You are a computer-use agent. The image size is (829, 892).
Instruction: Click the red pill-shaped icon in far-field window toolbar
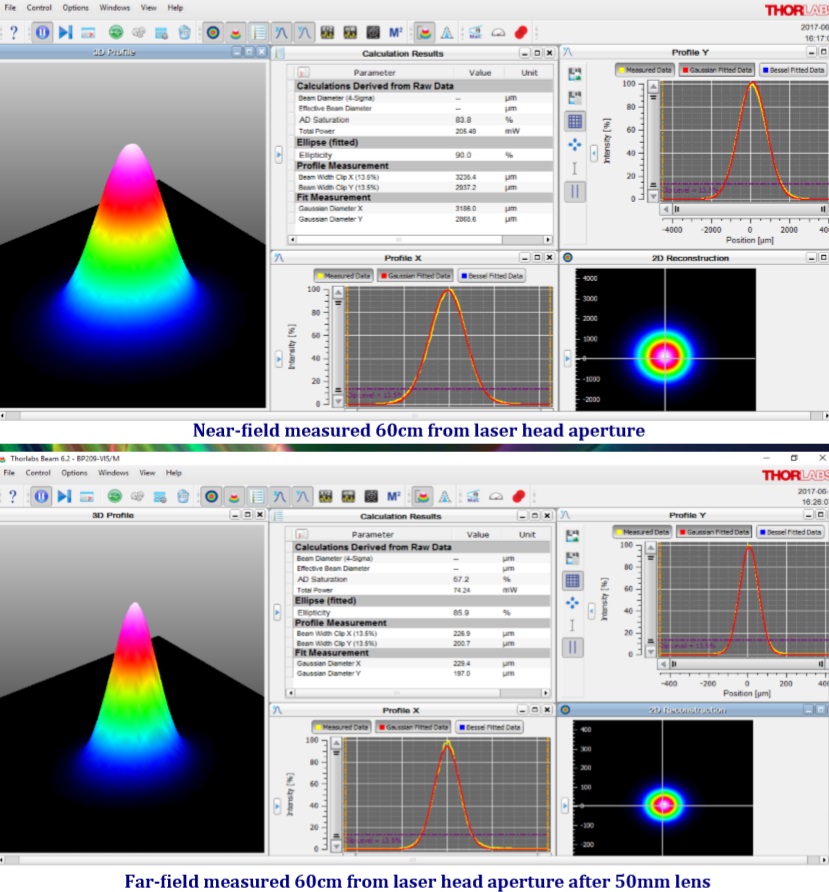pos(520,496)
